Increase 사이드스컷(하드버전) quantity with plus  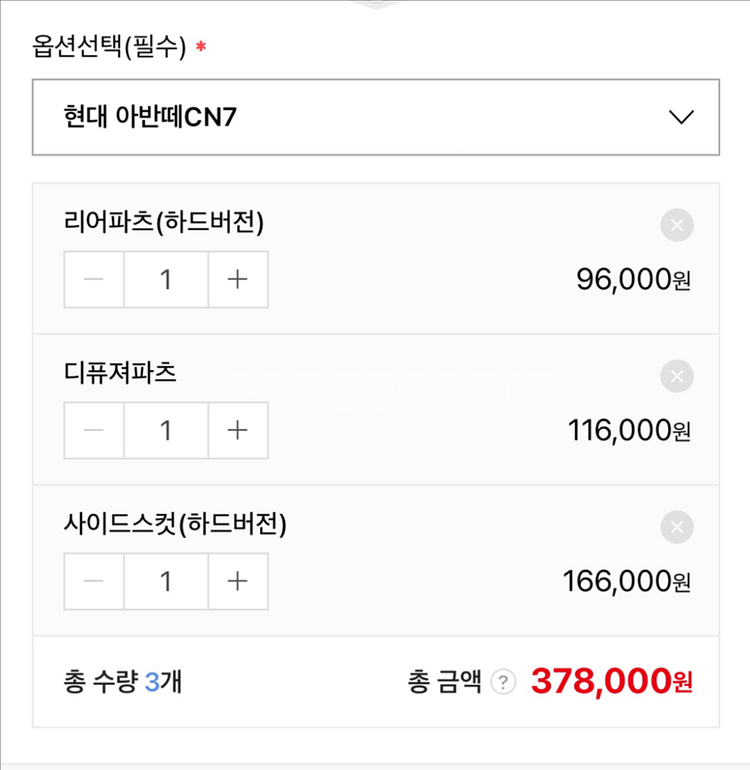(x=237, y=581)
